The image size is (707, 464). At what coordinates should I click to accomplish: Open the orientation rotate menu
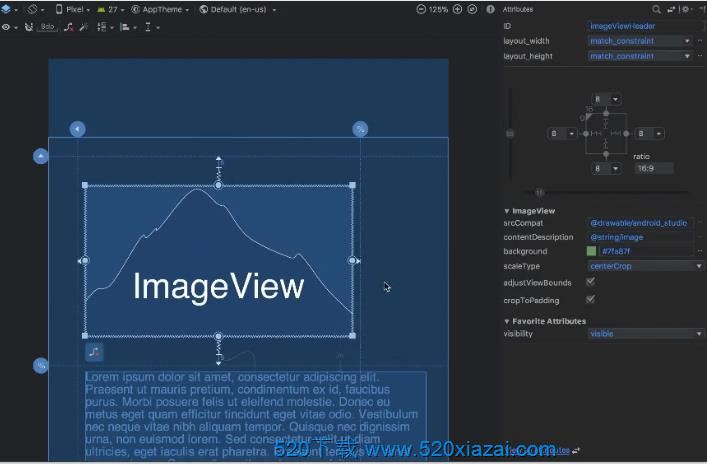click(x=36, y=9)
